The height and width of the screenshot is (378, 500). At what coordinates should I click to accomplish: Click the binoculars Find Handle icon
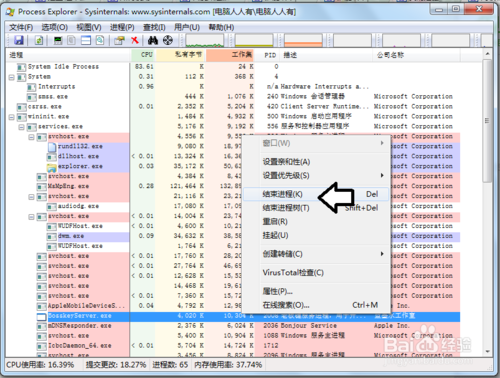coord(153,41)
